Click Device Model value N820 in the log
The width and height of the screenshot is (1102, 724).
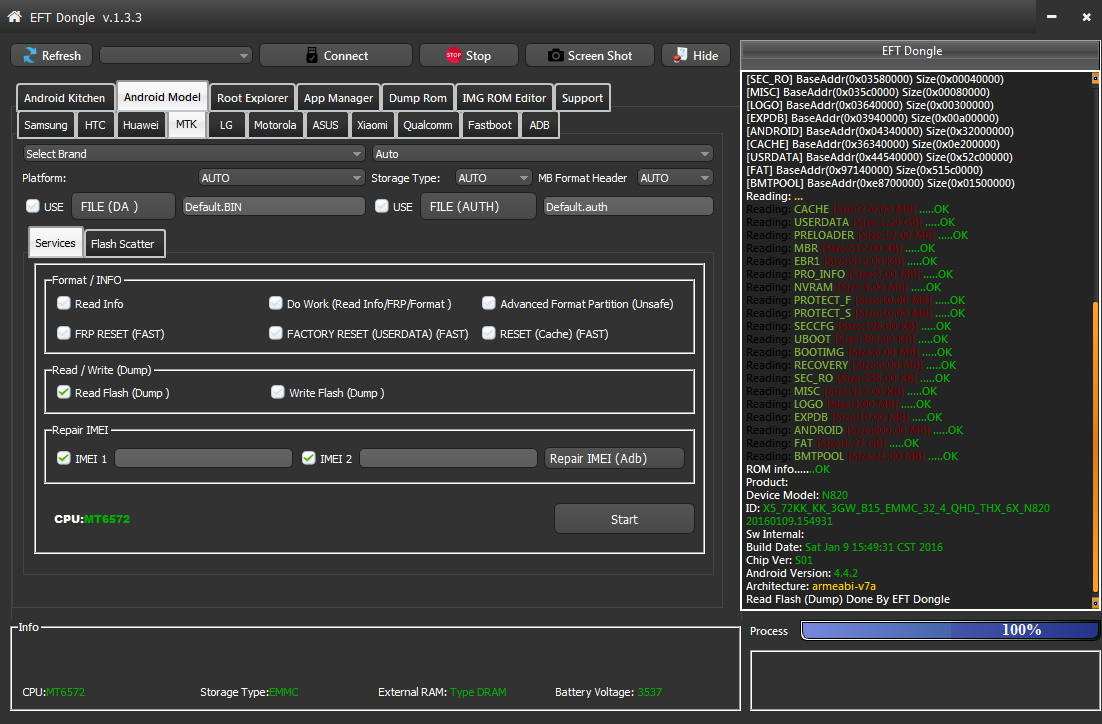pyautogui.click(x=835, y=495)
